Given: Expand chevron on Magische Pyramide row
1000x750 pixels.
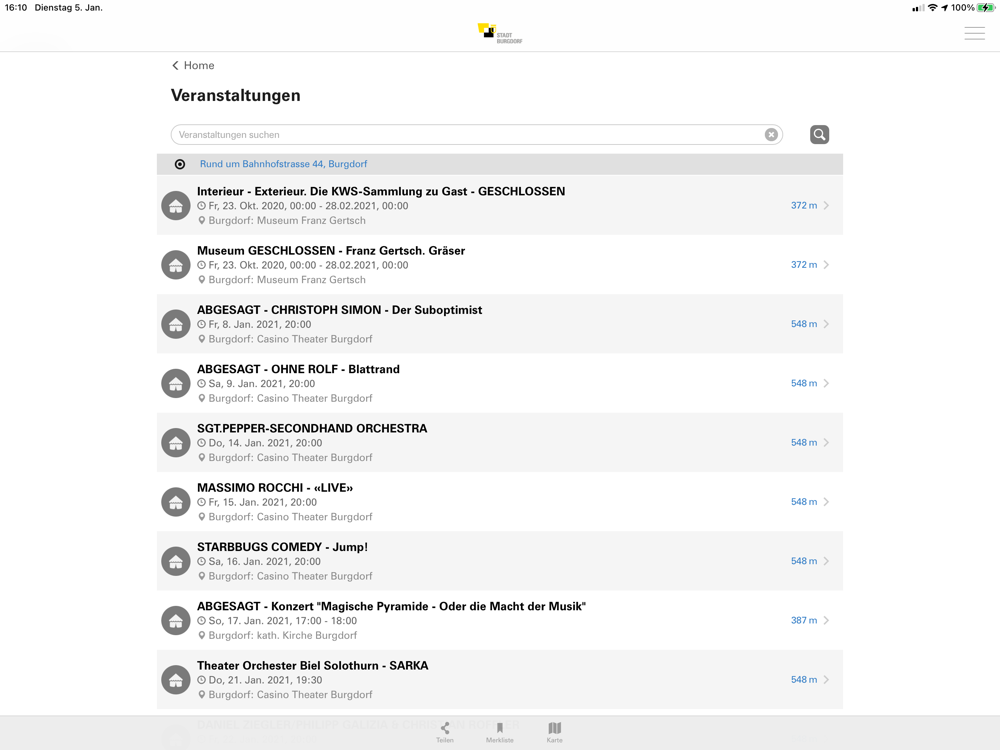Looking at the screenshot, I should click(x=827, y=621).
